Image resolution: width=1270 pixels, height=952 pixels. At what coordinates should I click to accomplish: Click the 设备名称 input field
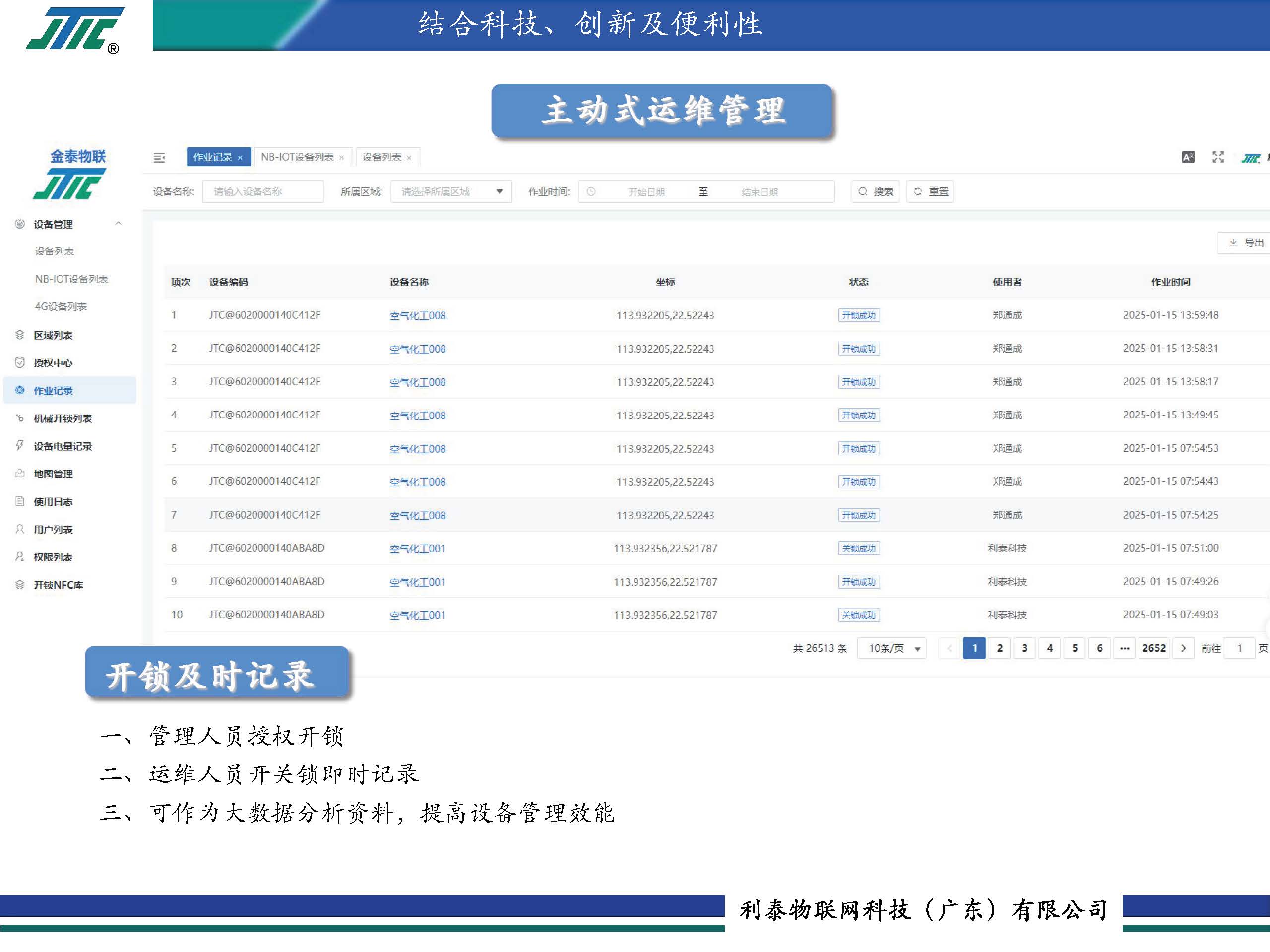pyautogui.click(x=263, y=192)
